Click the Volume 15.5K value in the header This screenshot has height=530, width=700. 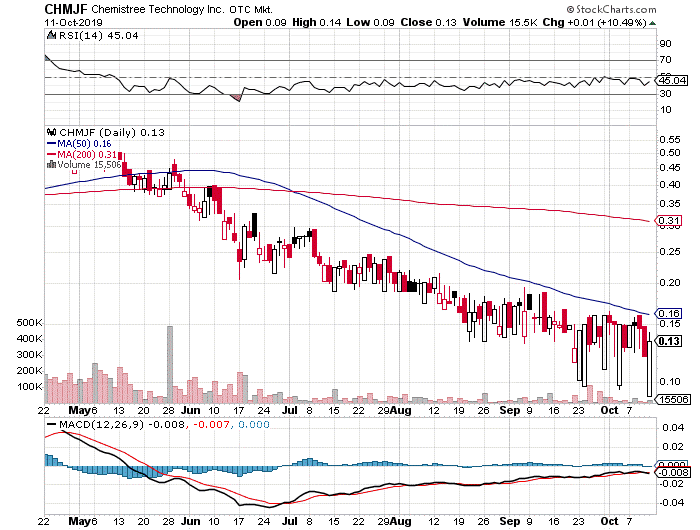coord(500,22)
